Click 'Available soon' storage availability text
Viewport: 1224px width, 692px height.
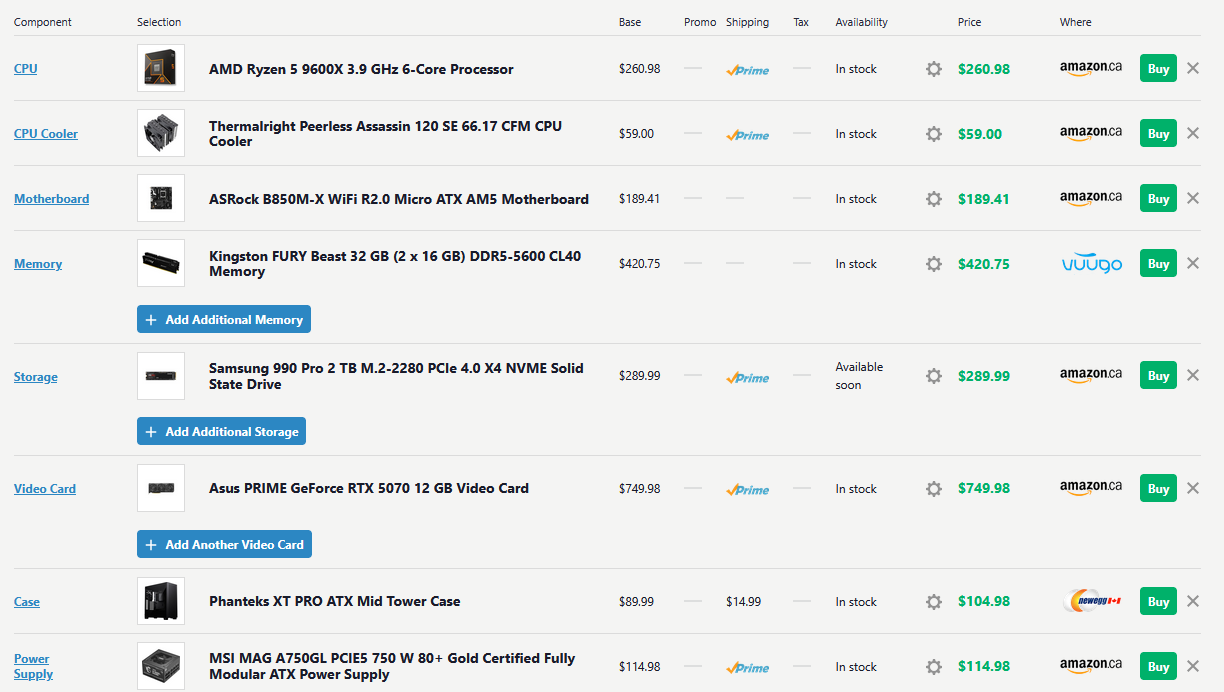point(860,376)
